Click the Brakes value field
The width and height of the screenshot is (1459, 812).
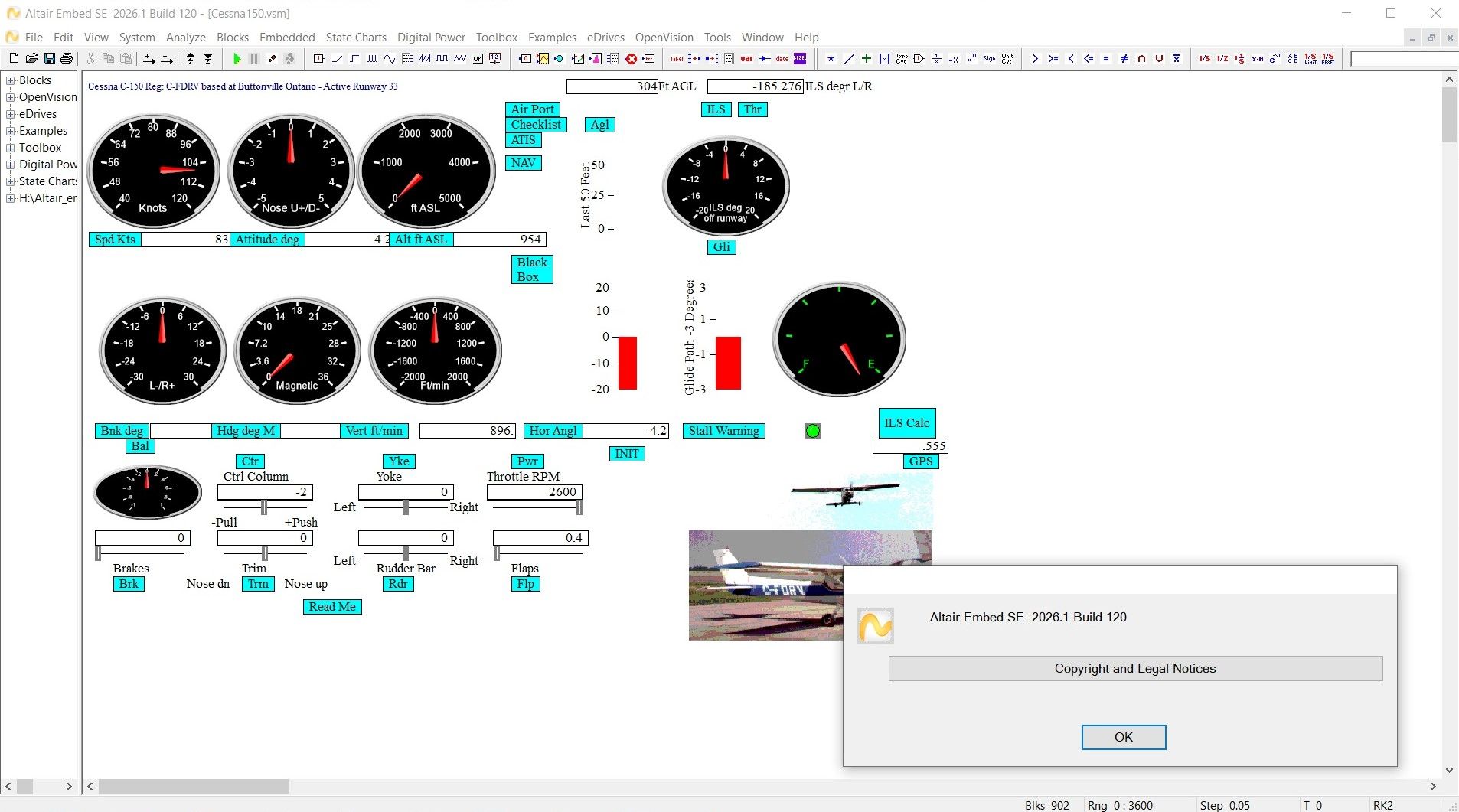[x=142, y=538]
